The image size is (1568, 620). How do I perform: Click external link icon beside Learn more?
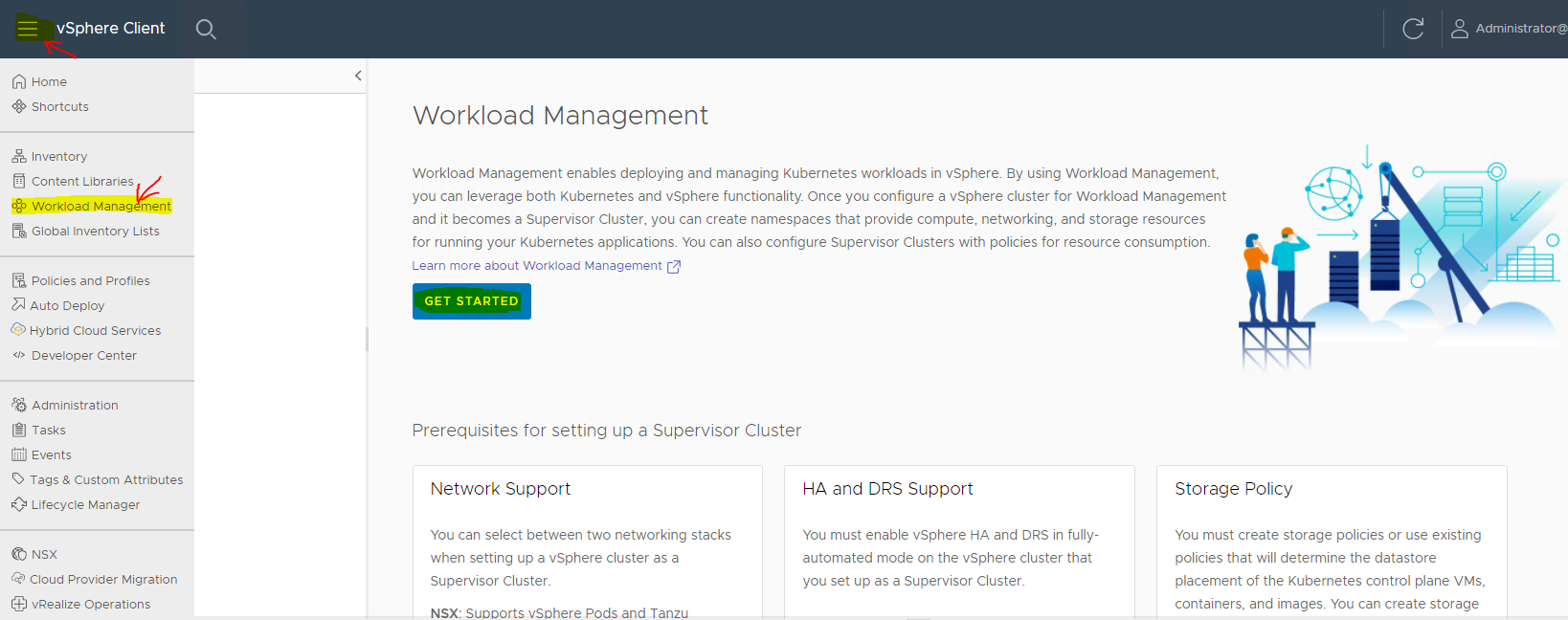coord(674,267)
